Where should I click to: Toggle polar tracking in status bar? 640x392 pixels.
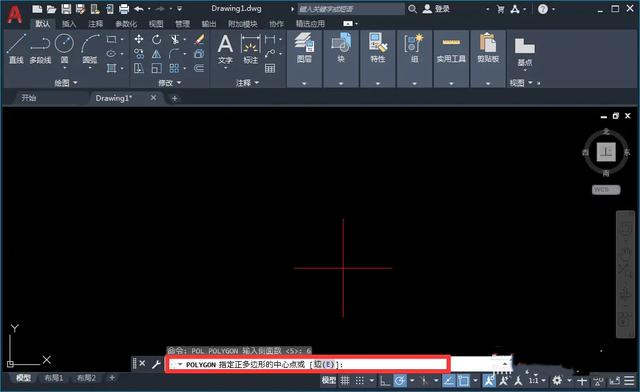pyautogui.click(x=400, y=381)
